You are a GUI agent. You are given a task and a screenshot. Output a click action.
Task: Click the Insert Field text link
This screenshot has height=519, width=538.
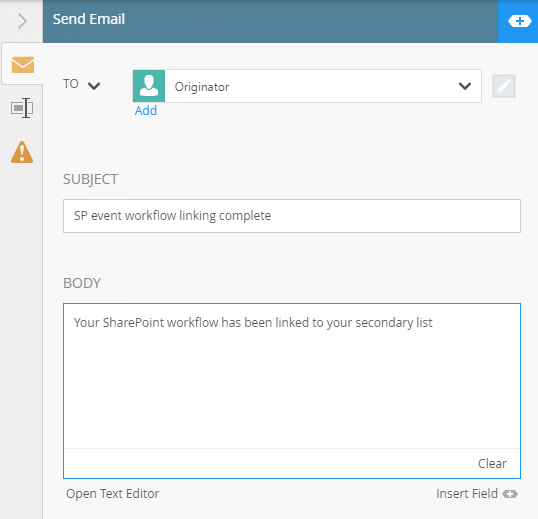pos(467,494)
